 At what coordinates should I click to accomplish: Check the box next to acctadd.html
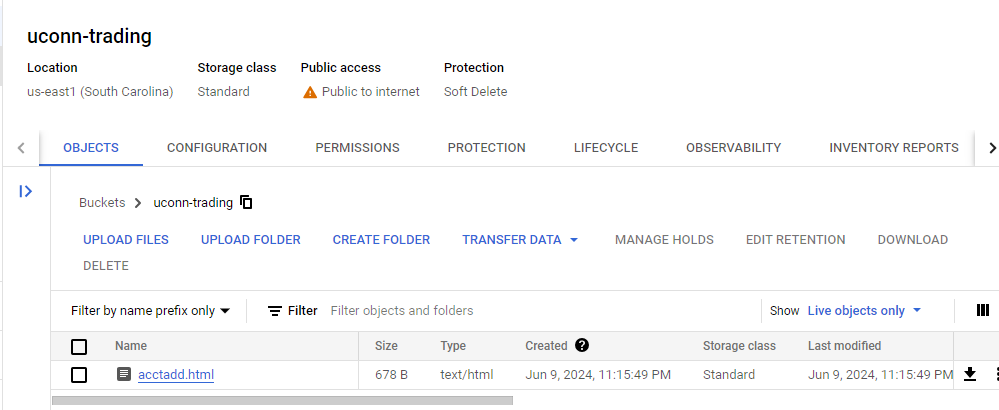coord(79,375)
